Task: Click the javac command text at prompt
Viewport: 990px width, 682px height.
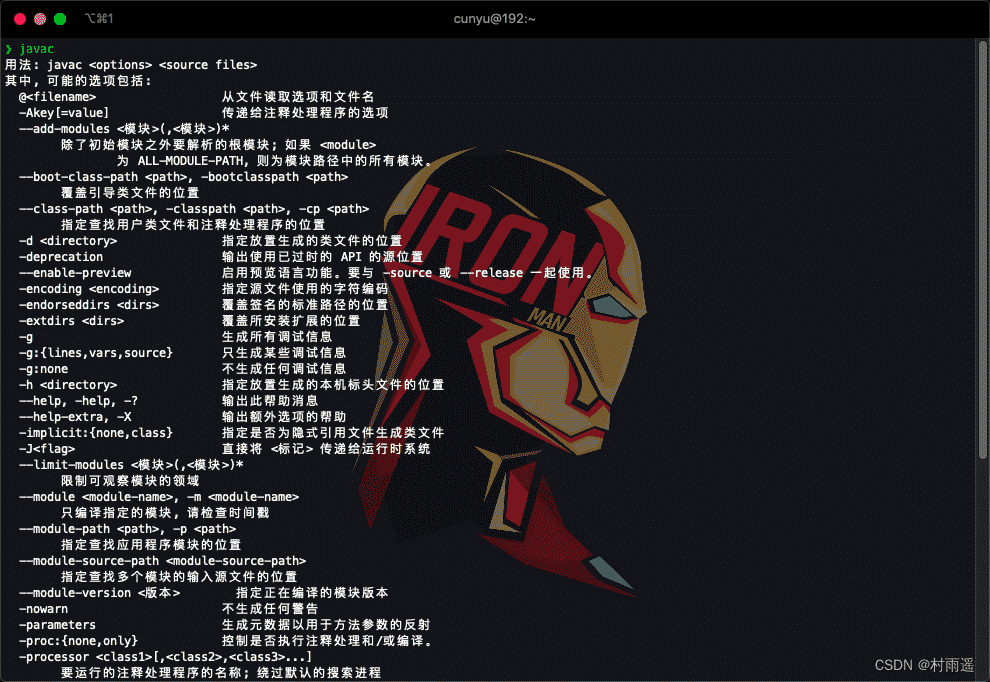Action: [36, 49]
